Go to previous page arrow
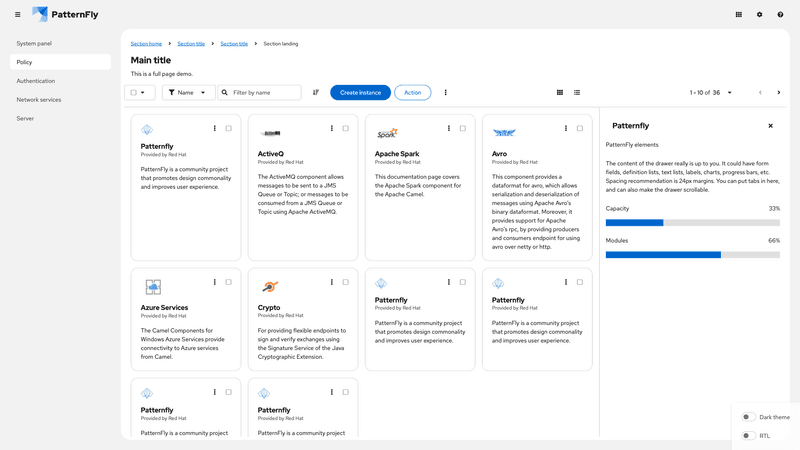Screen dimensions: 800x450 coord(760,92)
